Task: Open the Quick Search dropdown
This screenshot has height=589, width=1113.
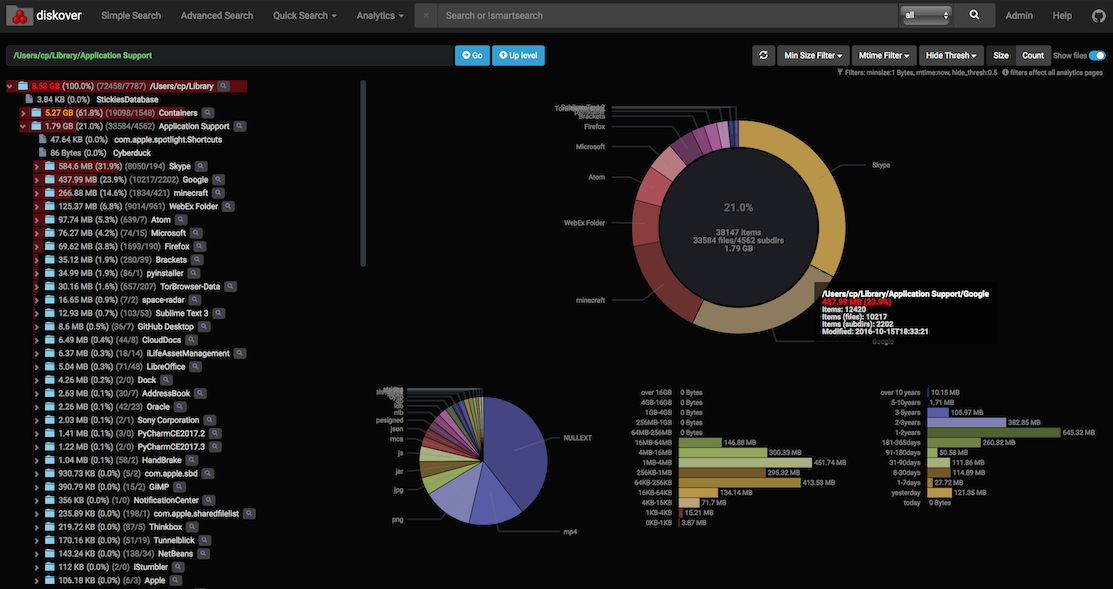Action: [x=305, y=16]
